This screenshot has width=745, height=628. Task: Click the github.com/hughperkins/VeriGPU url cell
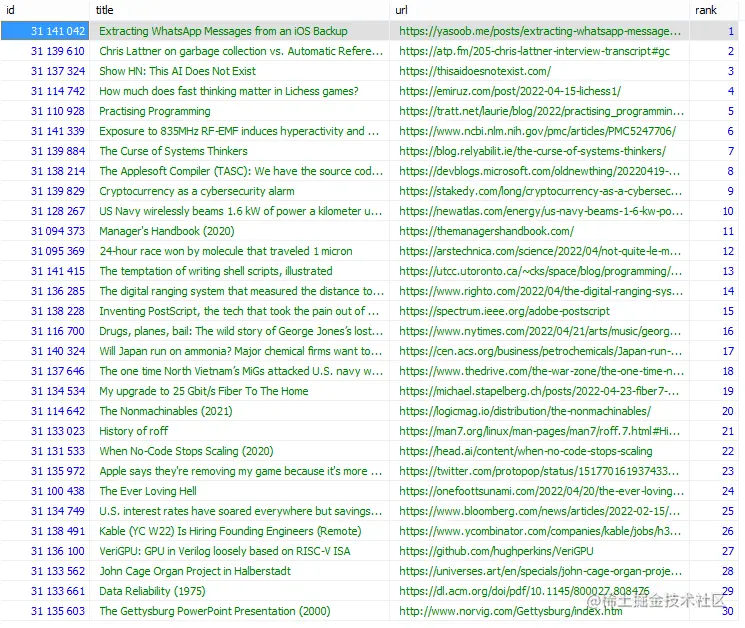tap(539, 551)
